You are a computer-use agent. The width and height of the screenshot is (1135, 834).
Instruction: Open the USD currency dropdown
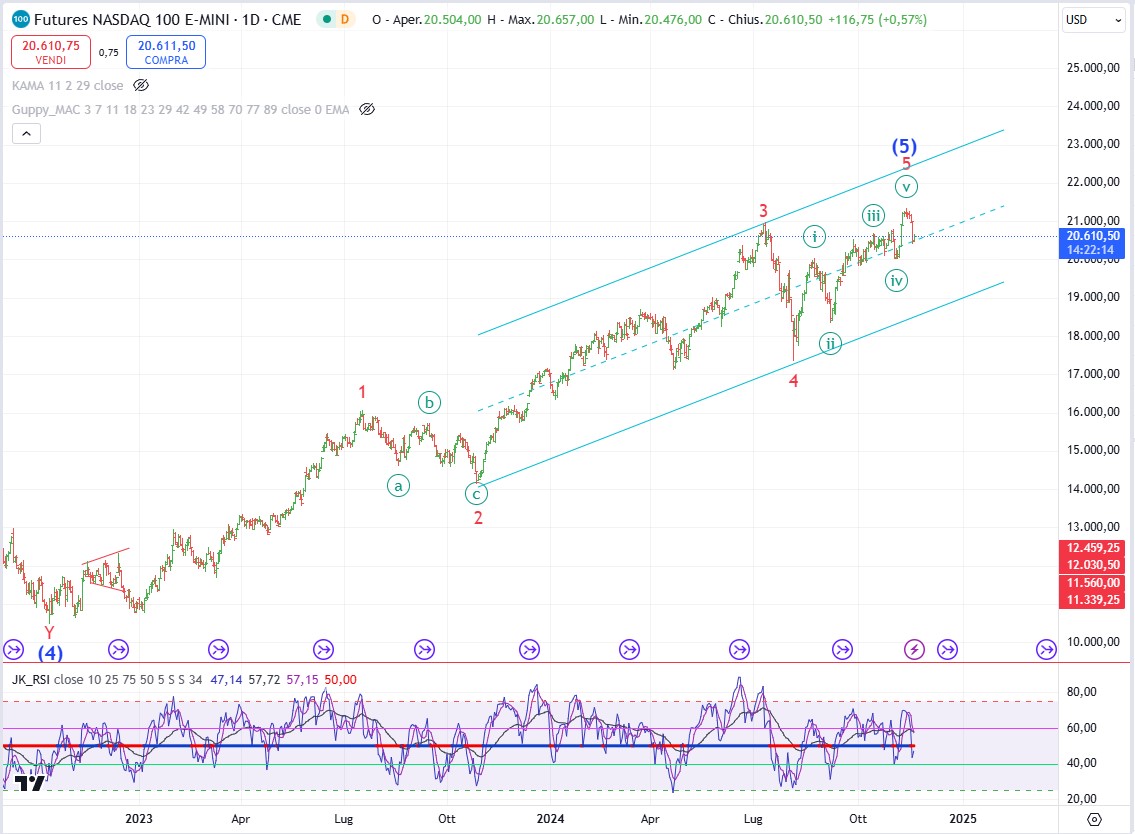(x=1092, y=20)
